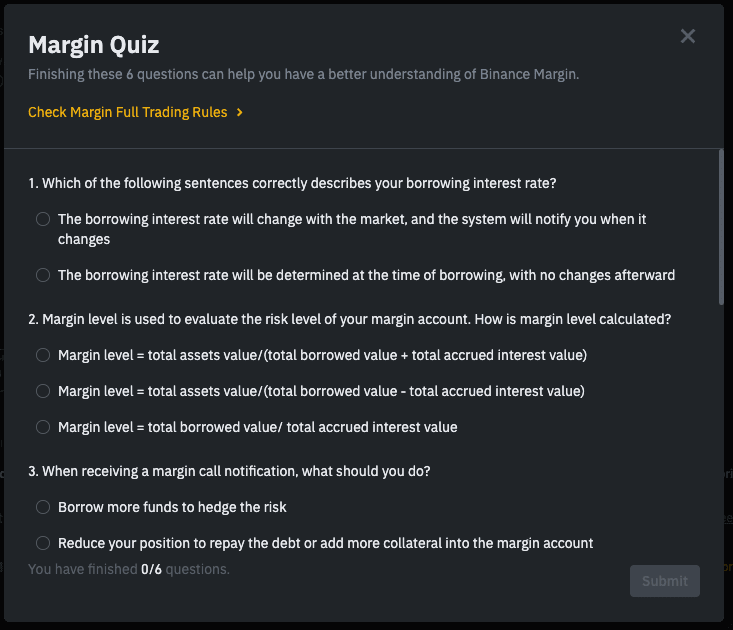Click the chevron beside Margin Full Trading Rules
The height and width of the screenshot is (630, 733).
(240, 112)
